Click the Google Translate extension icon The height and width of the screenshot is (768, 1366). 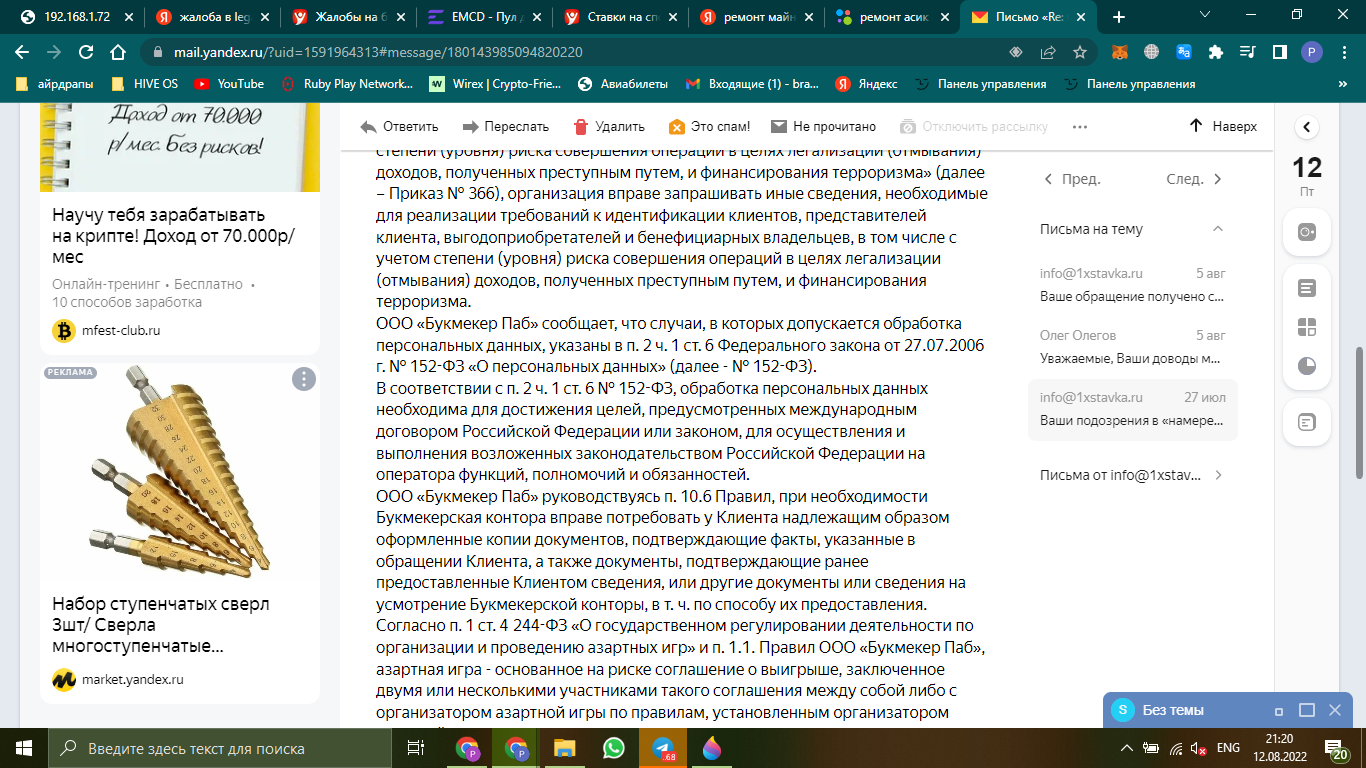(1184, 52)
